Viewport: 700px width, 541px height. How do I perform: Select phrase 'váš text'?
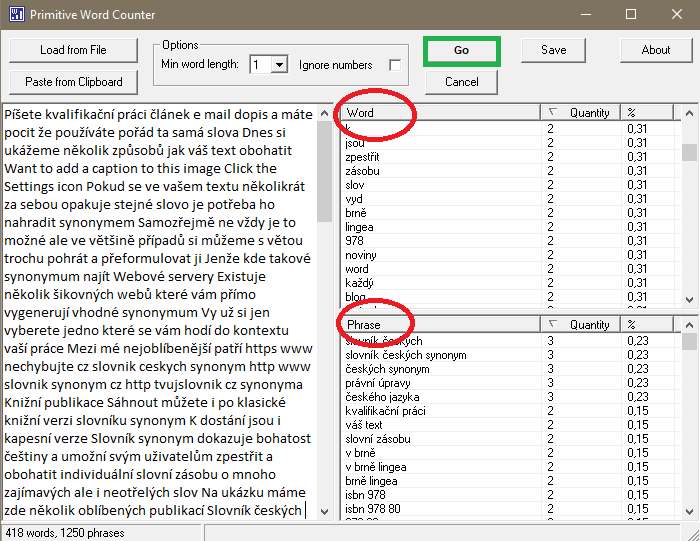(x=509, y=425)
